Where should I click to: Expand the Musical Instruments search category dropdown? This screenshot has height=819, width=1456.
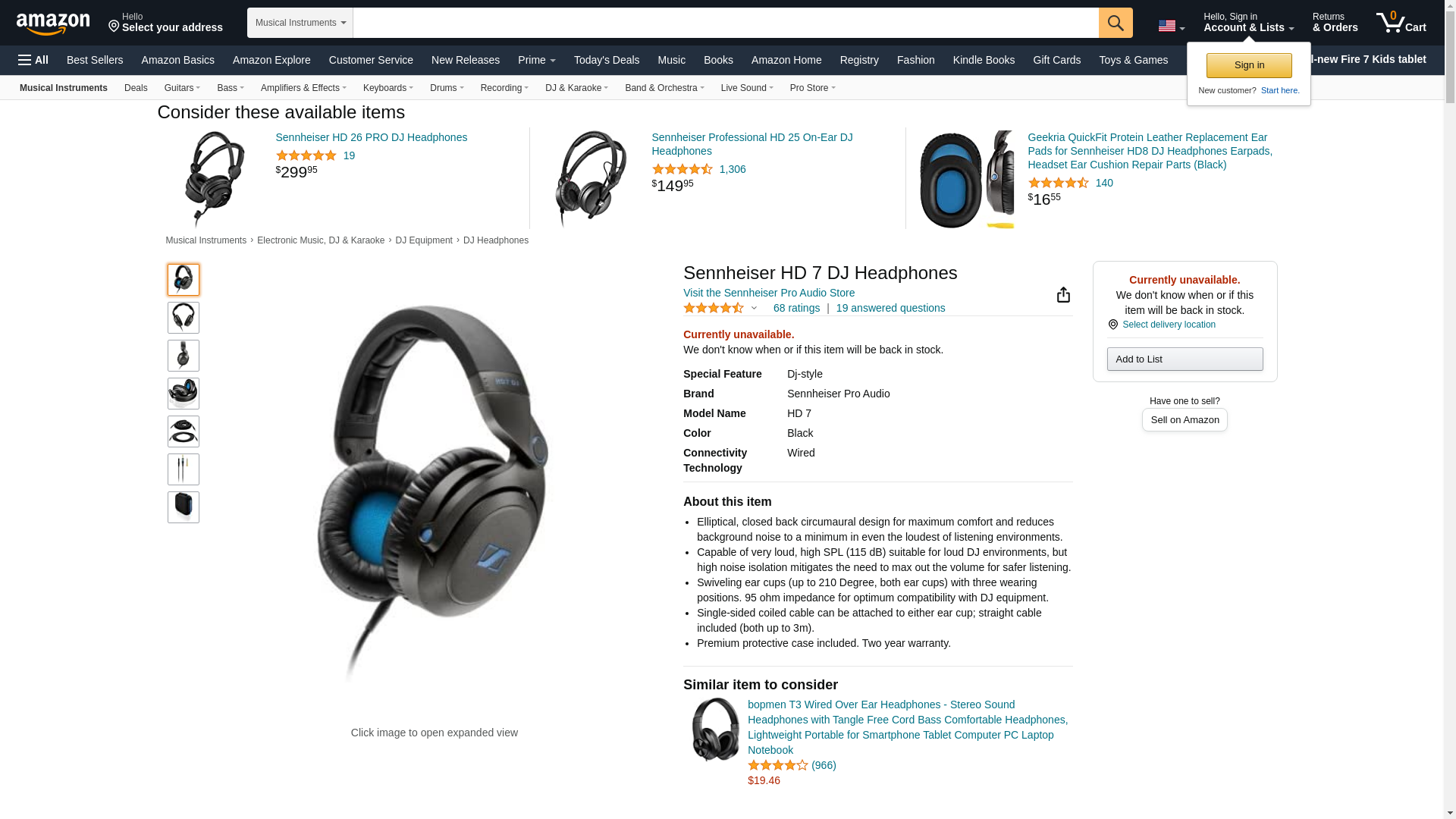(300, 23)
